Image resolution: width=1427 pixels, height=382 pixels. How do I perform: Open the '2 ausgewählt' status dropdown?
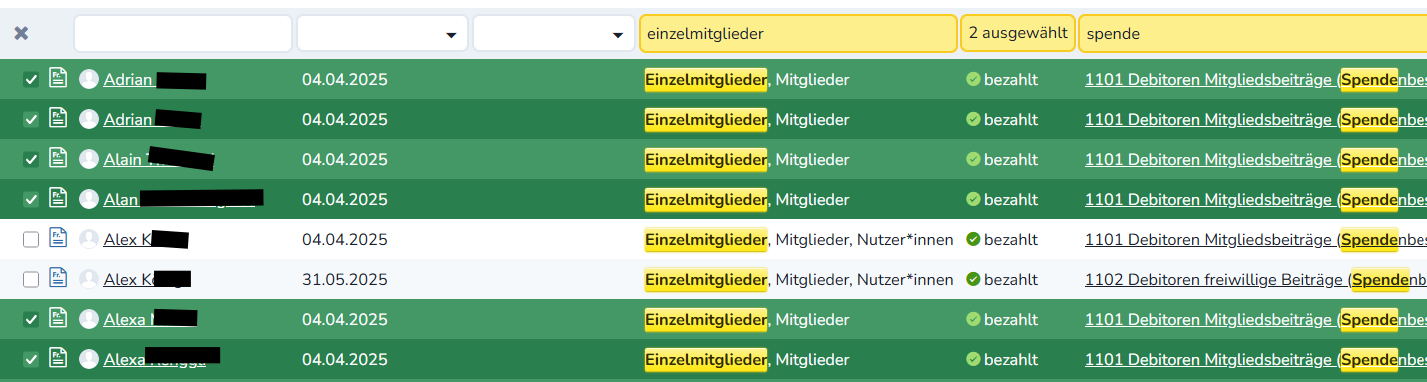pos(1018,33)
